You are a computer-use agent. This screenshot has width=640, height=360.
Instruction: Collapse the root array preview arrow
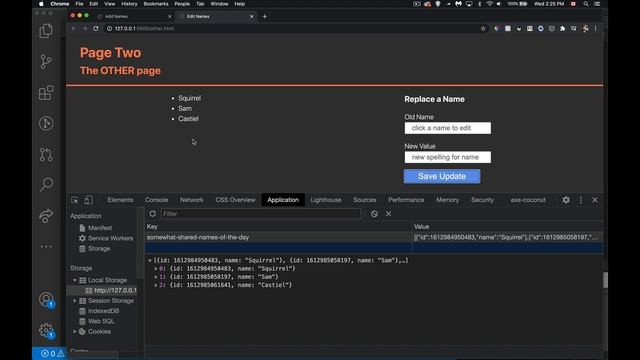point(150,260)
